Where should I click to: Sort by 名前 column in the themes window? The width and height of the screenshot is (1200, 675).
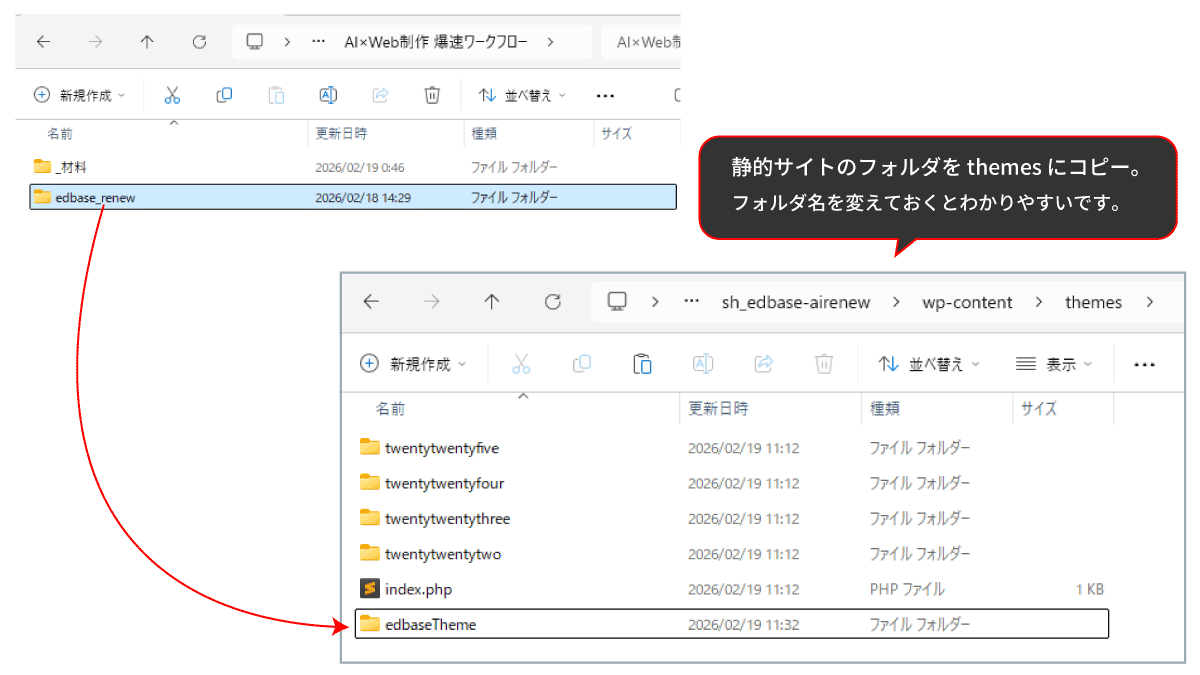390,409
